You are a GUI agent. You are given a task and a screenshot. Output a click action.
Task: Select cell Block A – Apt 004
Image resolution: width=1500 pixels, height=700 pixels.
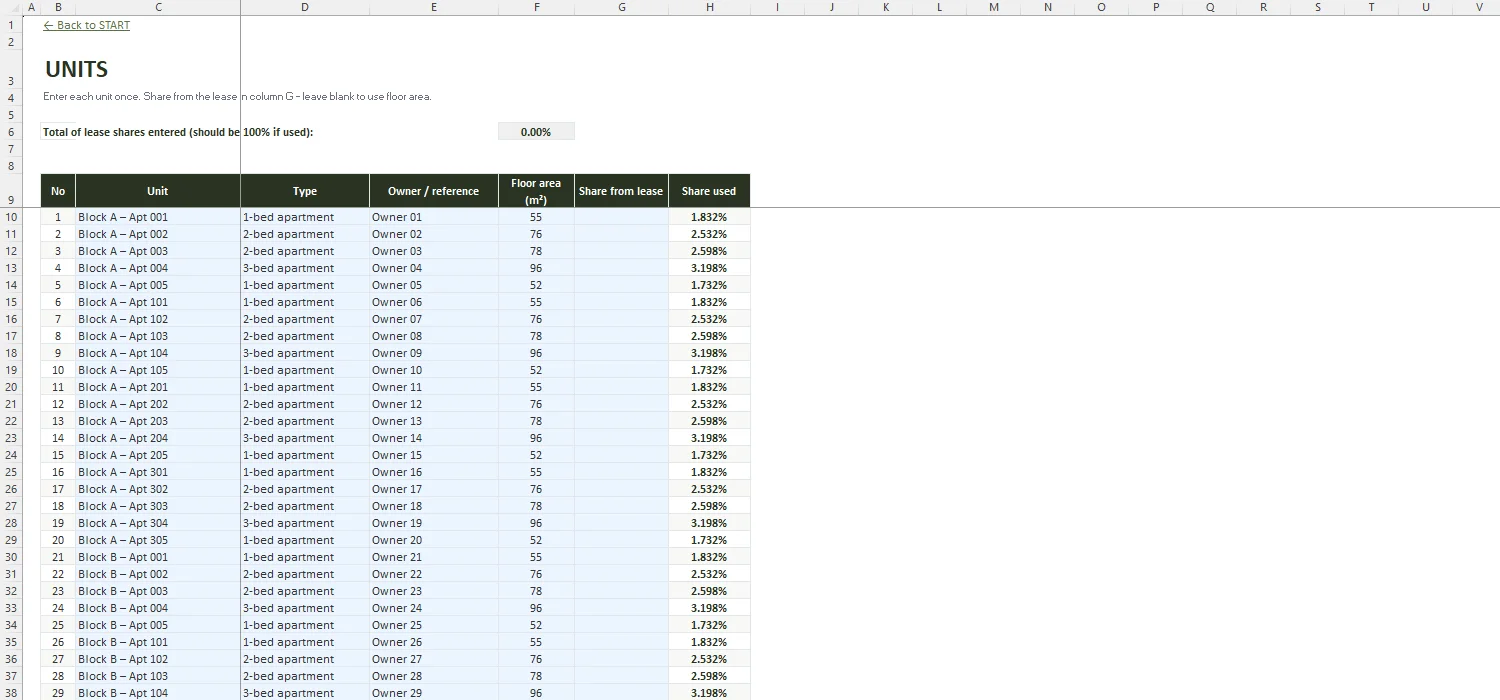(158, 268)
